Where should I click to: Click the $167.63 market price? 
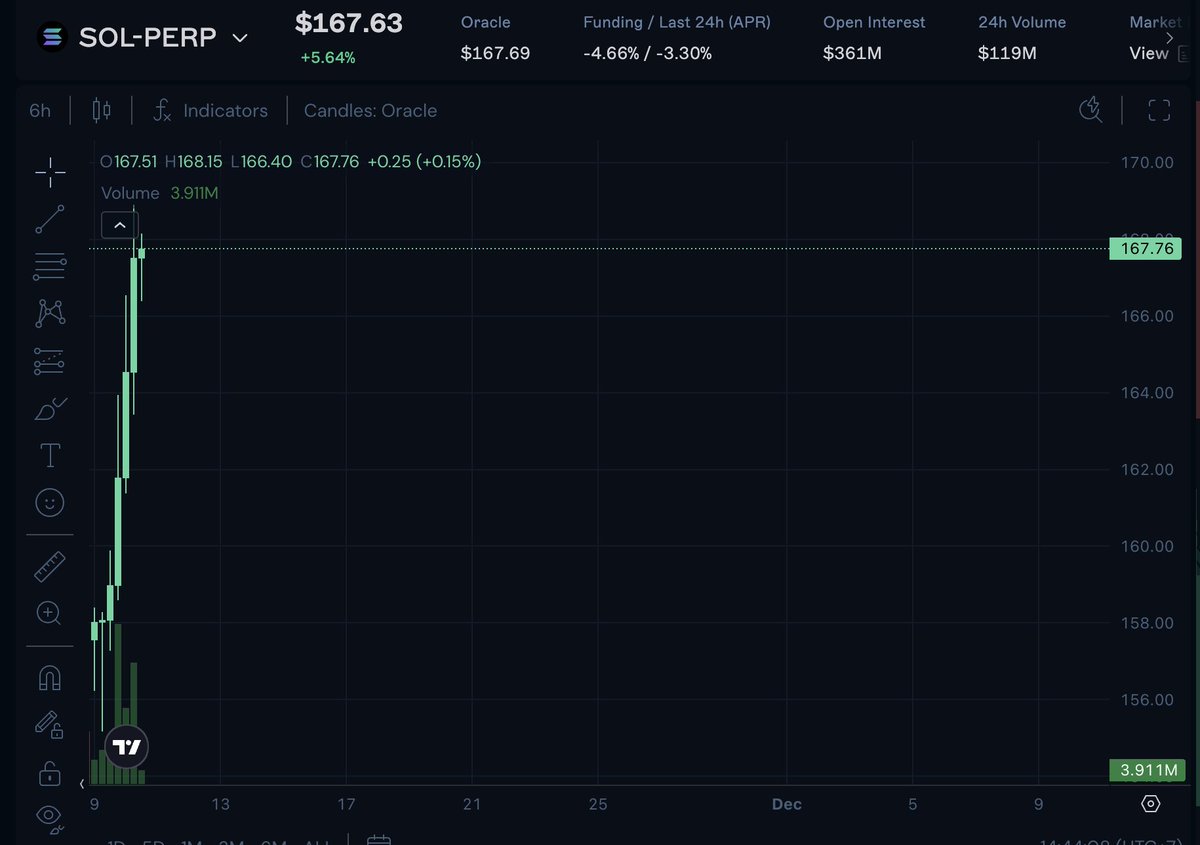pos(349,23)
